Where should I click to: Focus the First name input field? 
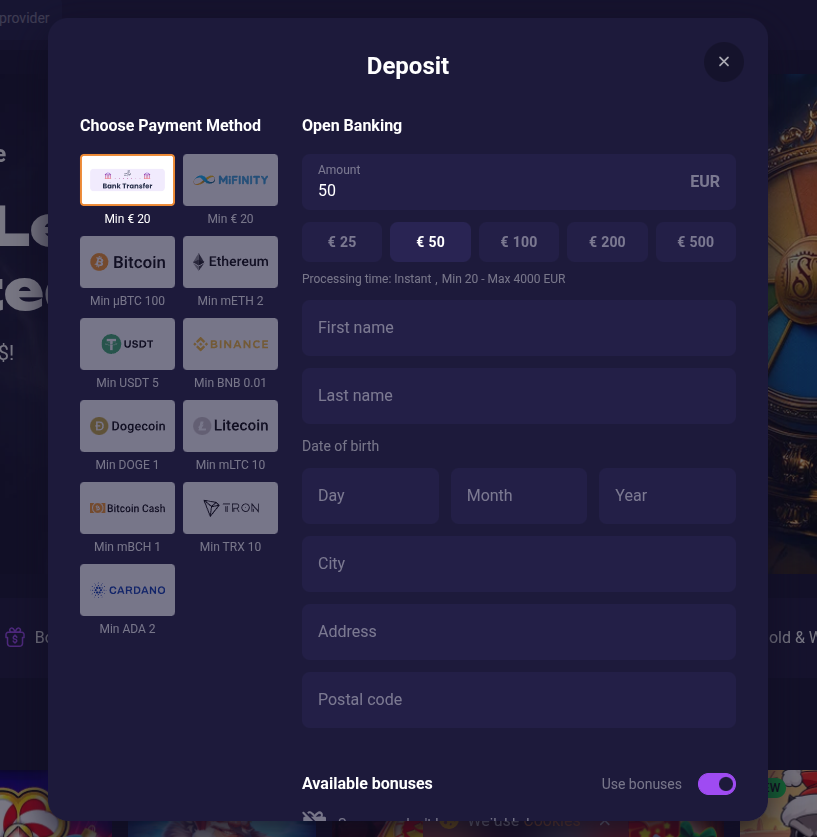tap(518, 328)
